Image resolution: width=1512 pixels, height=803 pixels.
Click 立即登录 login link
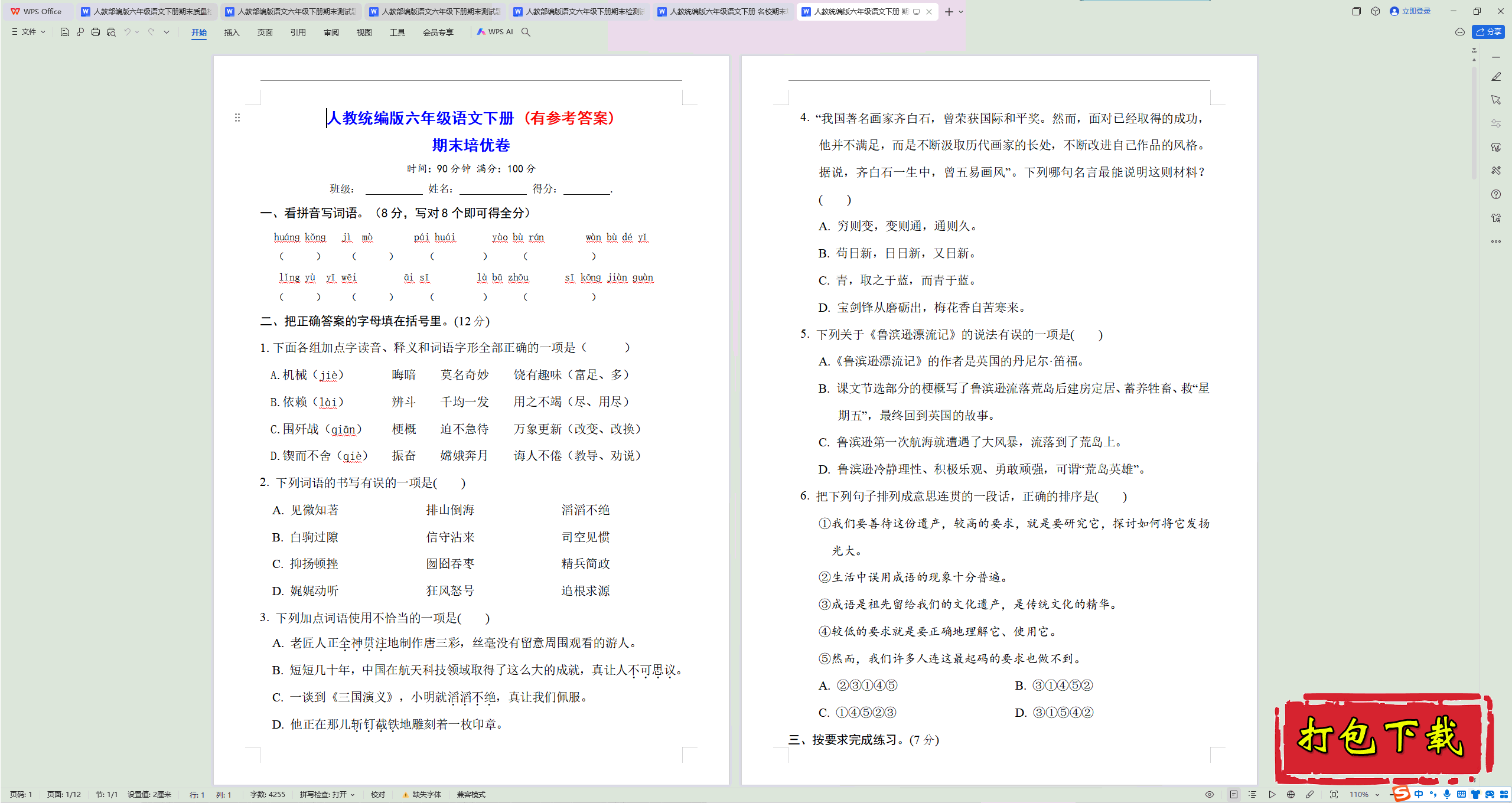pos(1410,11)
